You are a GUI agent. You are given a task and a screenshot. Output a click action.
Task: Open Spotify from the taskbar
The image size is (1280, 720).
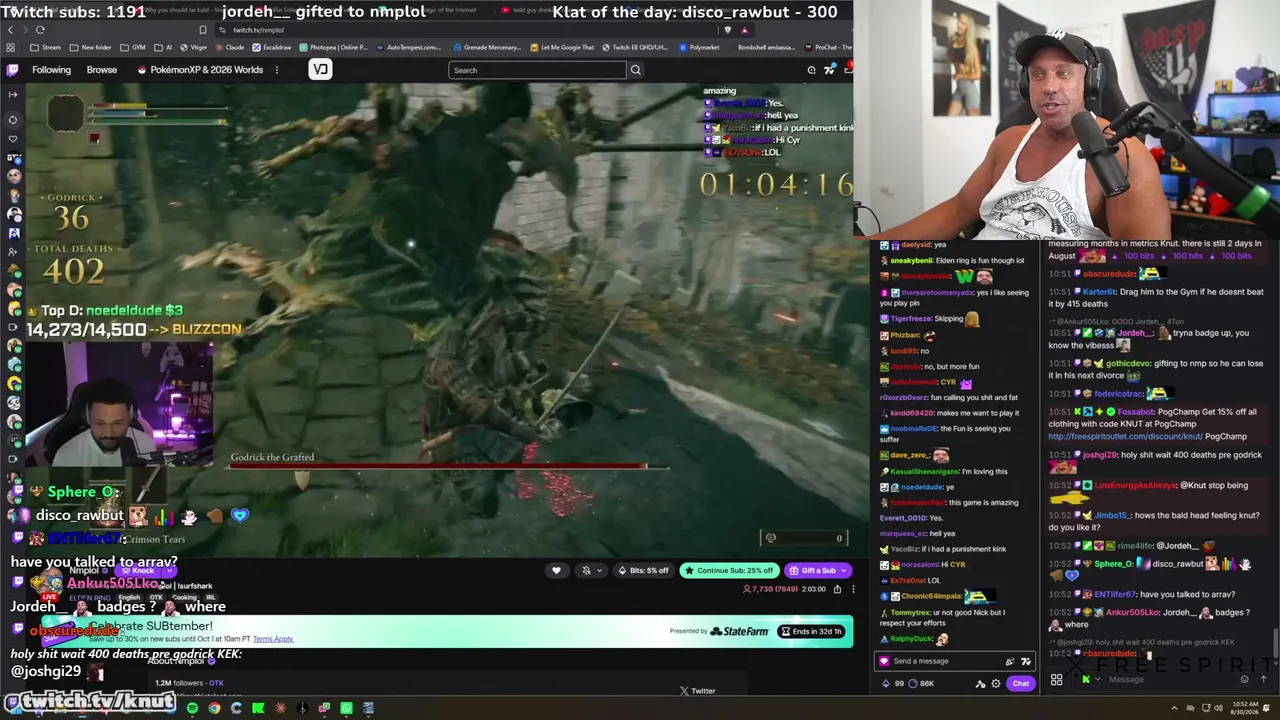tap(192, 708)
